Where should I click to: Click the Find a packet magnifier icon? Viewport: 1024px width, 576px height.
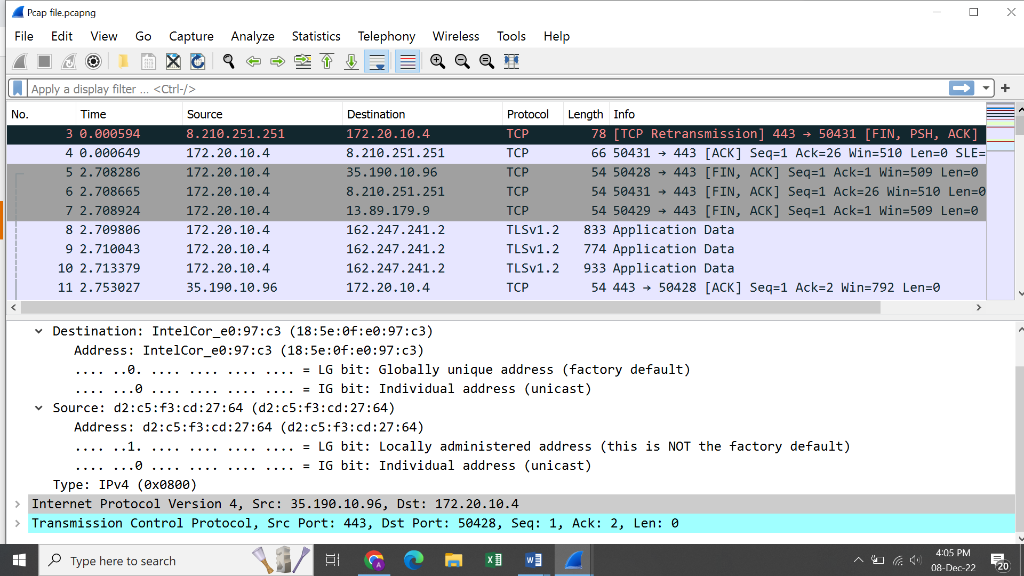(229, 61)
